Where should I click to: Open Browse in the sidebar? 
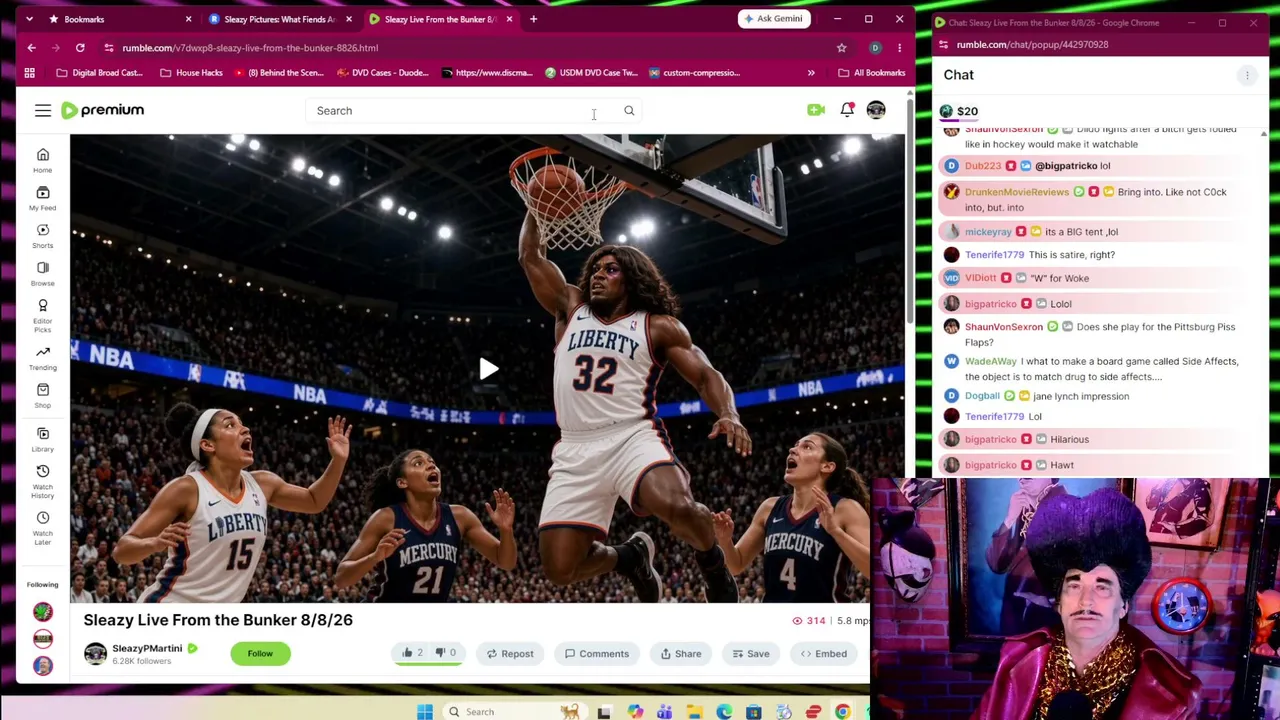(43, 274)
